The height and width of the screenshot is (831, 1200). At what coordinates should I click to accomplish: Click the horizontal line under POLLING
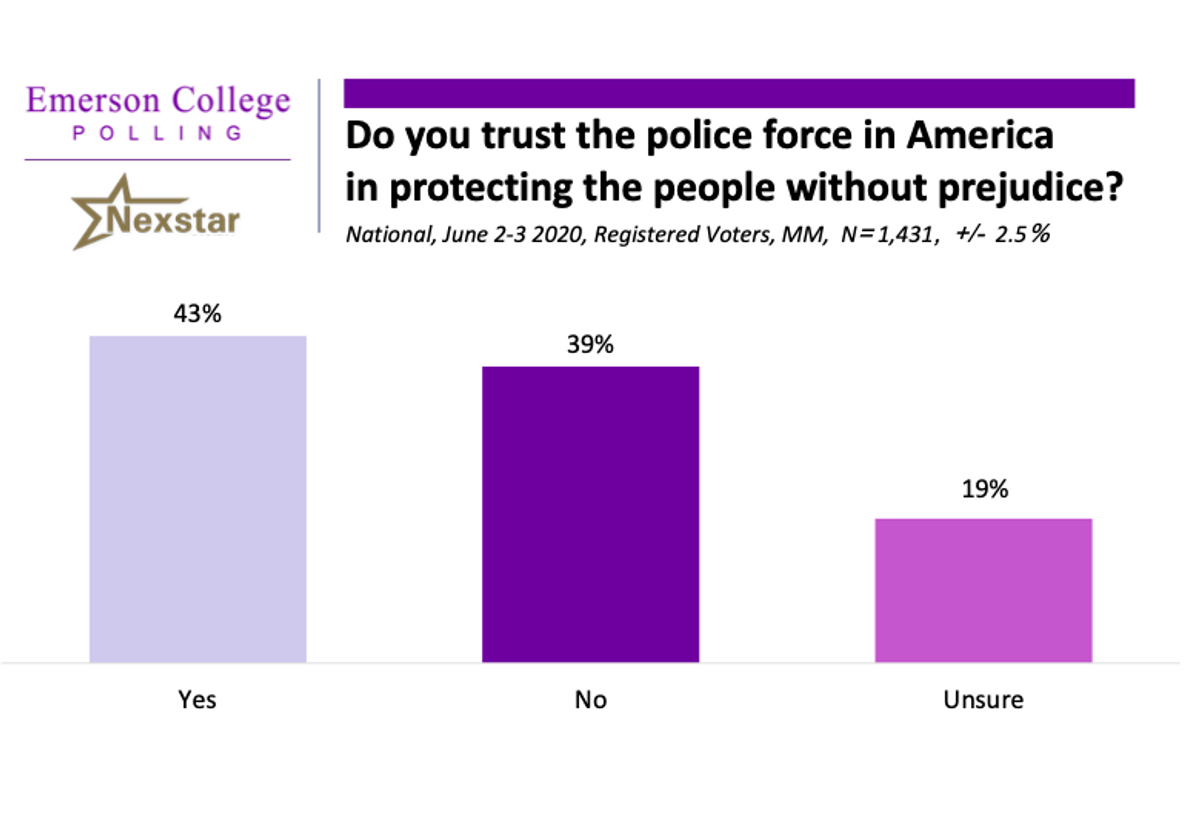point(158,159)
